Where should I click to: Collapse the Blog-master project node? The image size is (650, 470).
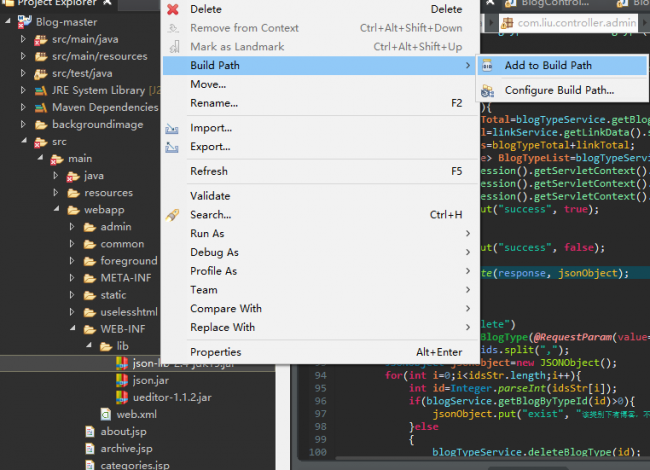click(7, 21)
